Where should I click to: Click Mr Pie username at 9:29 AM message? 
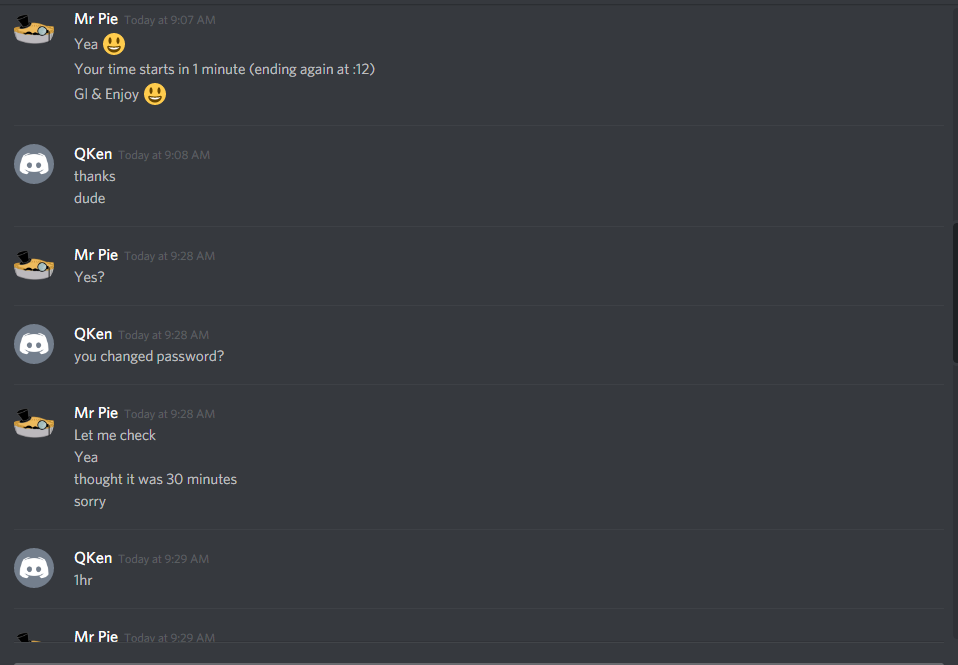click(x=96, y=636)
